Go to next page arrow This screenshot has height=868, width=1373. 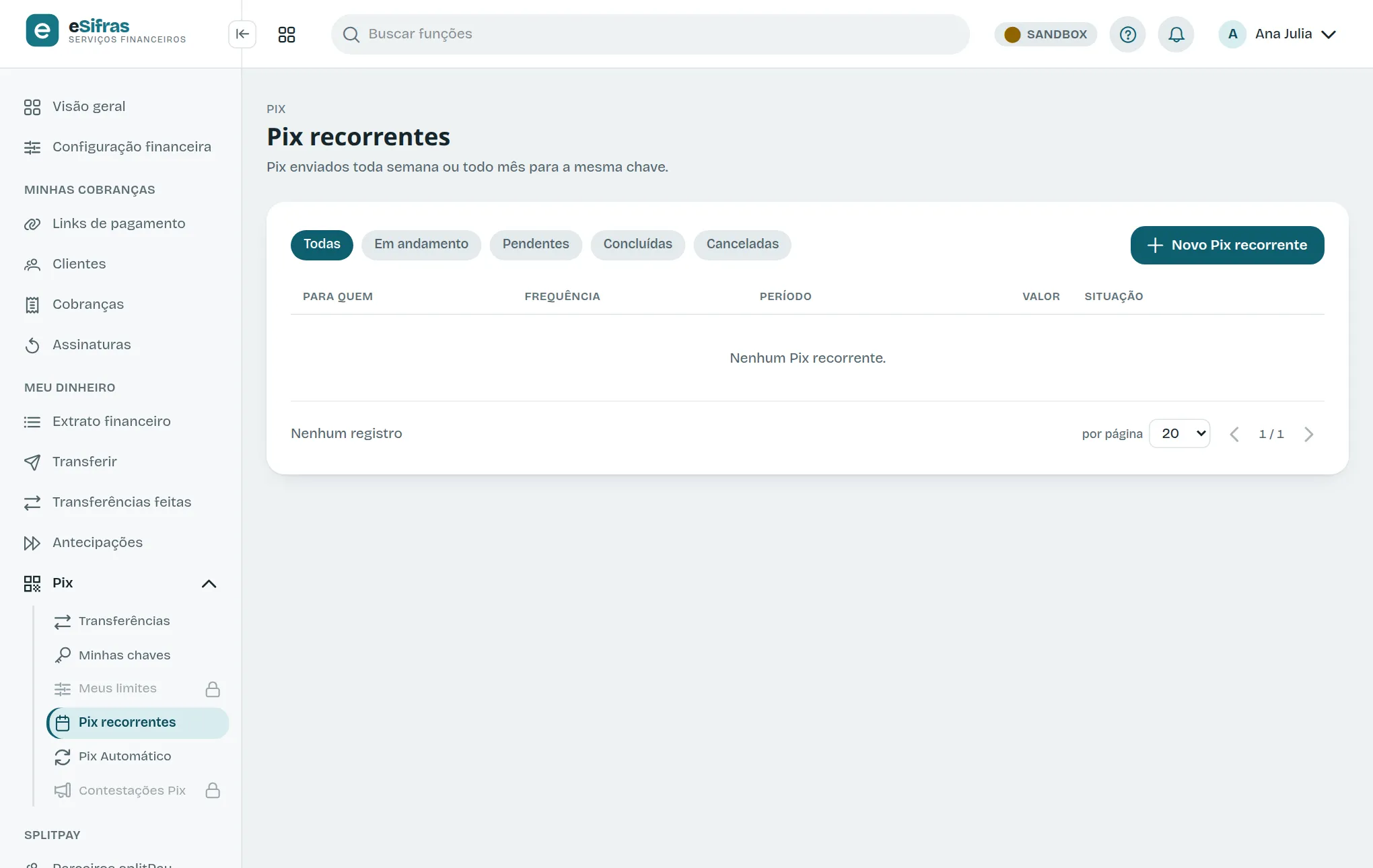point(1308,434)
